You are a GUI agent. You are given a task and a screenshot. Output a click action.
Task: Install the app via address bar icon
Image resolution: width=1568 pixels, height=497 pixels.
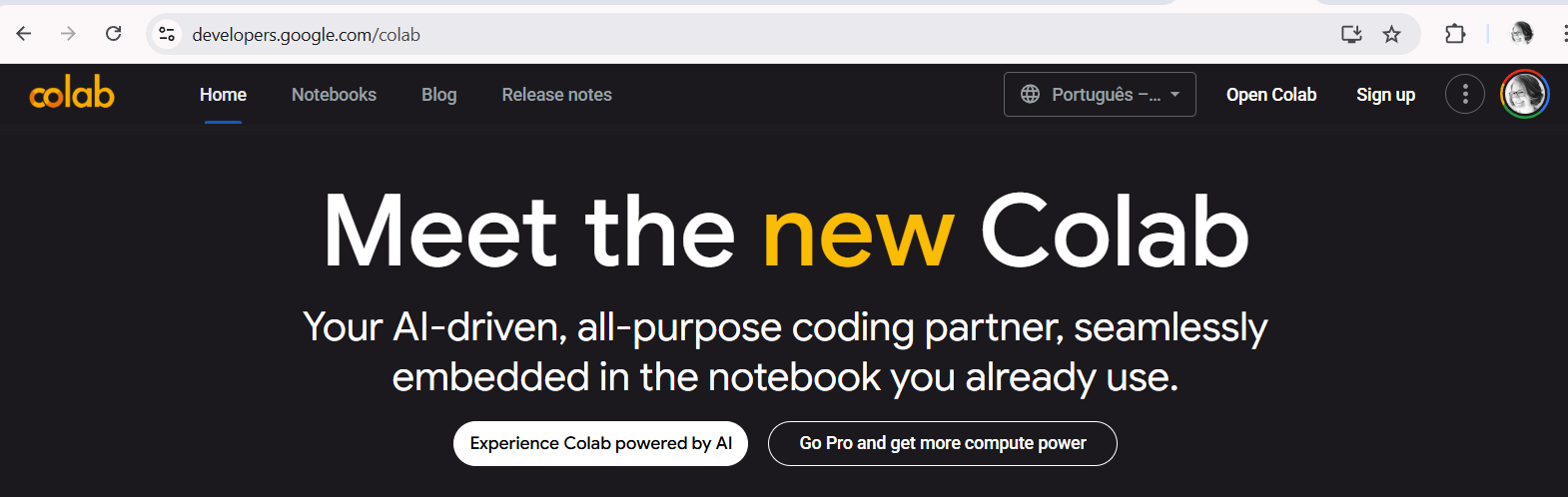click(x=1351, y=34)
